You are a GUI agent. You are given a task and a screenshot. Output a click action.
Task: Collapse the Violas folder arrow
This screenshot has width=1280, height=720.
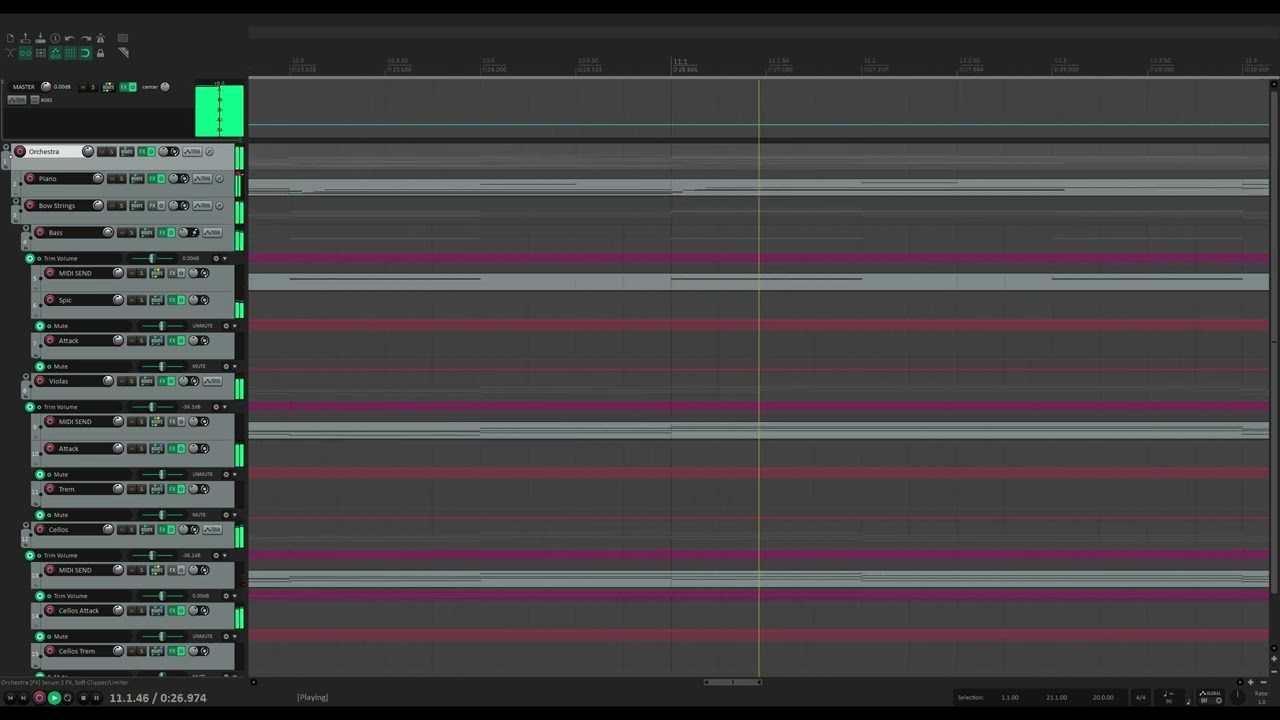pyautogui.click(x=26, y=377)
